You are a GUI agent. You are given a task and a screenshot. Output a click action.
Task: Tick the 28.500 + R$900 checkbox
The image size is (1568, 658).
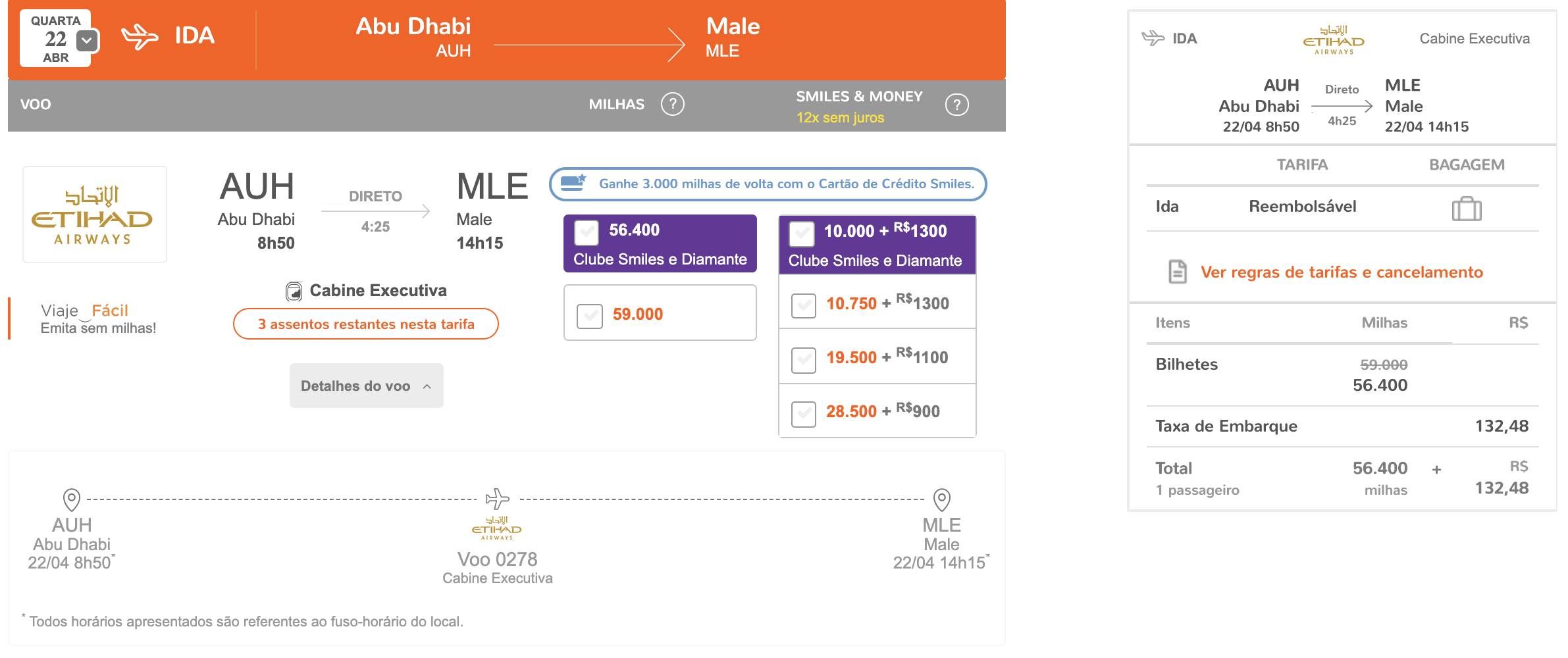click(804, 414)
